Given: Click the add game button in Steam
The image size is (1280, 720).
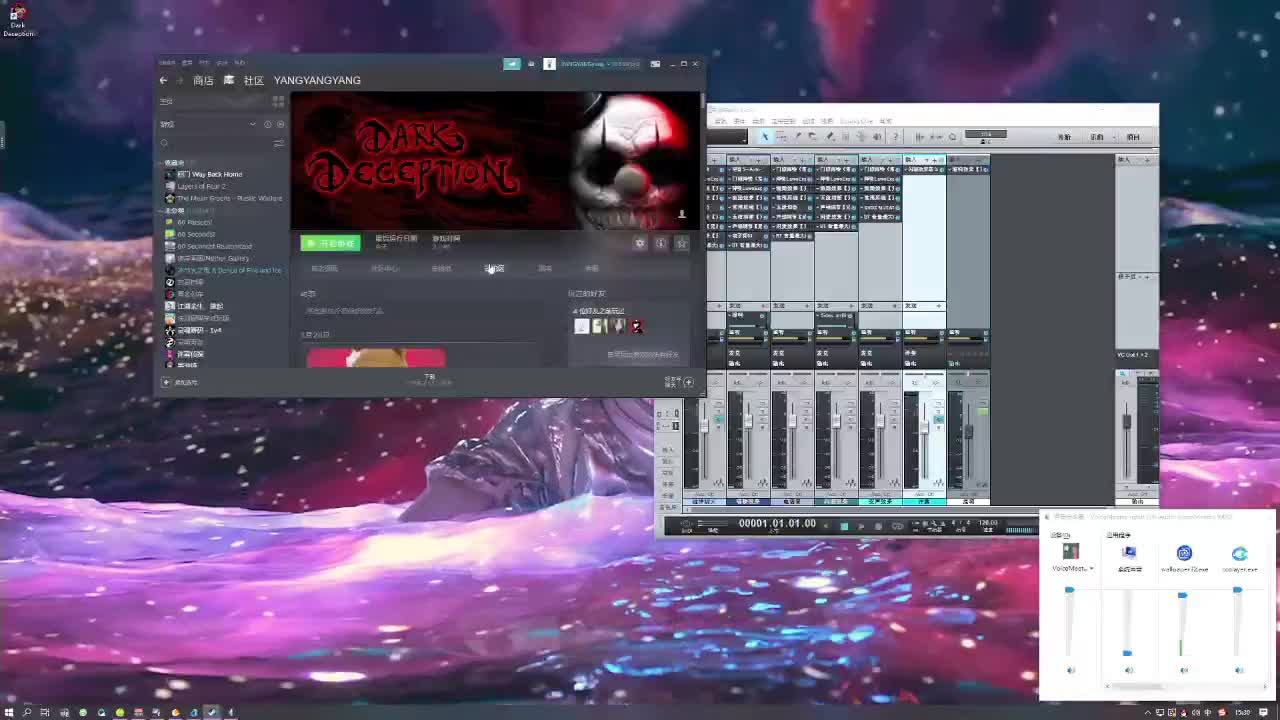Looking at the screenshot, I should tap(181, 382).
